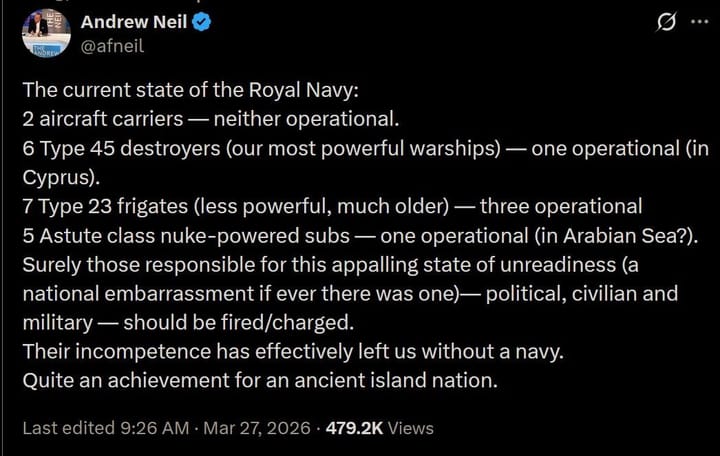The height and width of the screenshot is (456, 720).
Task: View the Last edited history link
Action: coord(66,427)
